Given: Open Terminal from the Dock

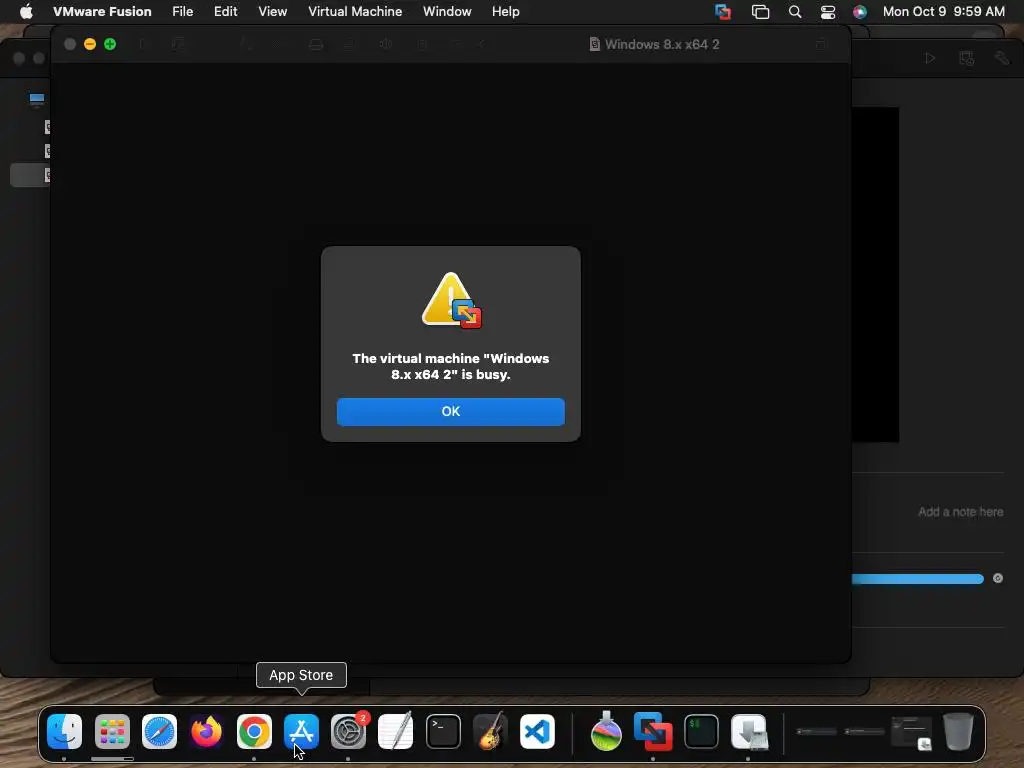Looking at the screenshot, I should (443, 731).
